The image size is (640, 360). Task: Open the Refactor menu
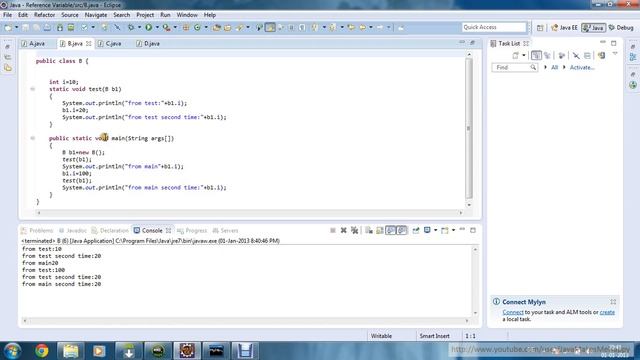(44, 15)
